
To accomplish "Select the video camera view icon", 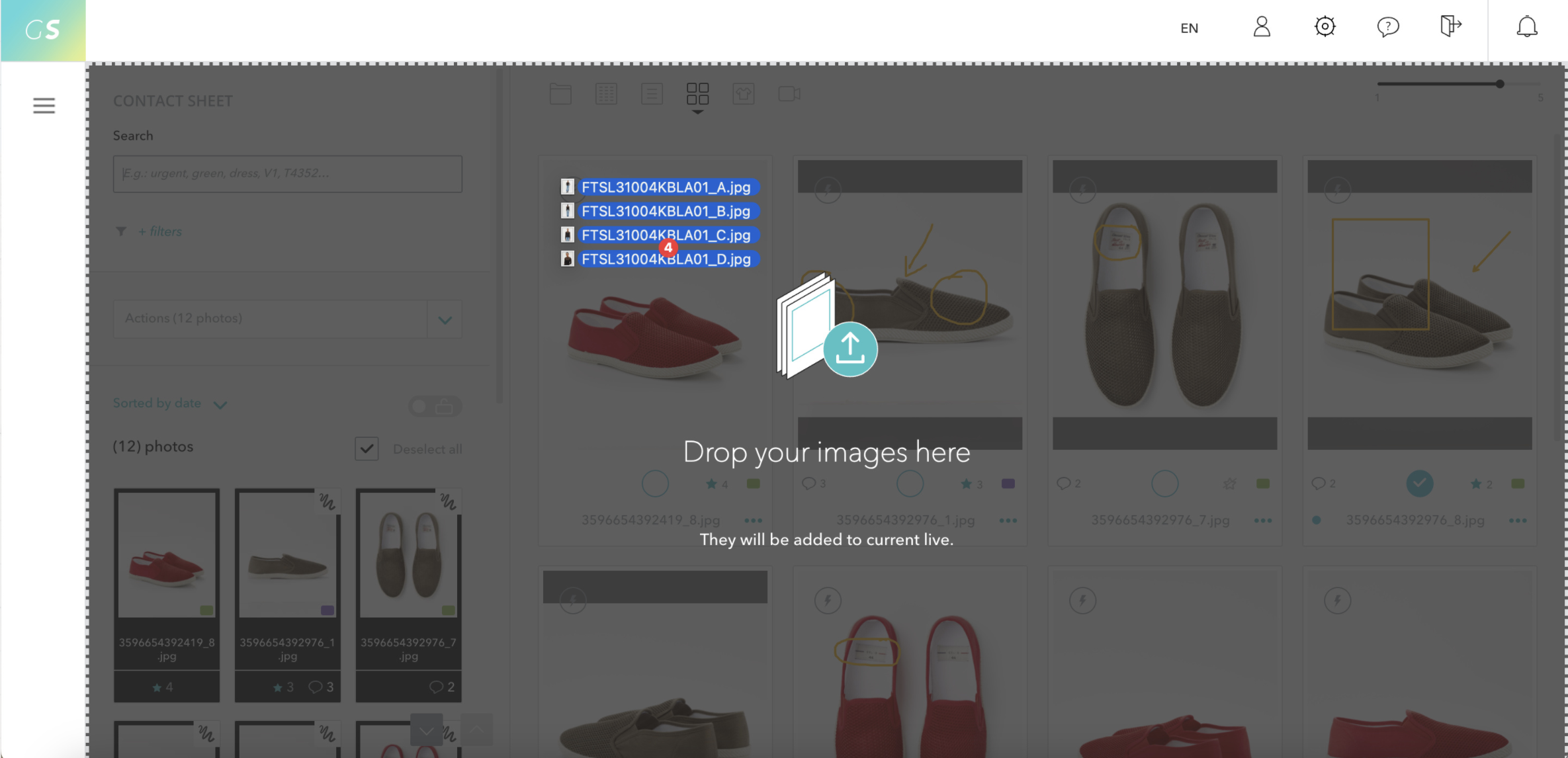I will tap(789, 94).
